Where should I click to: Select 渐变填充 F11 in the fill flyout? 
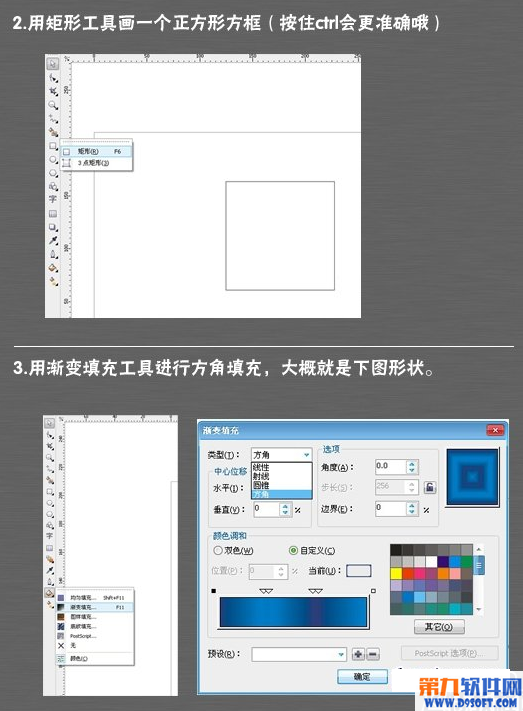[x=95, y=607]
